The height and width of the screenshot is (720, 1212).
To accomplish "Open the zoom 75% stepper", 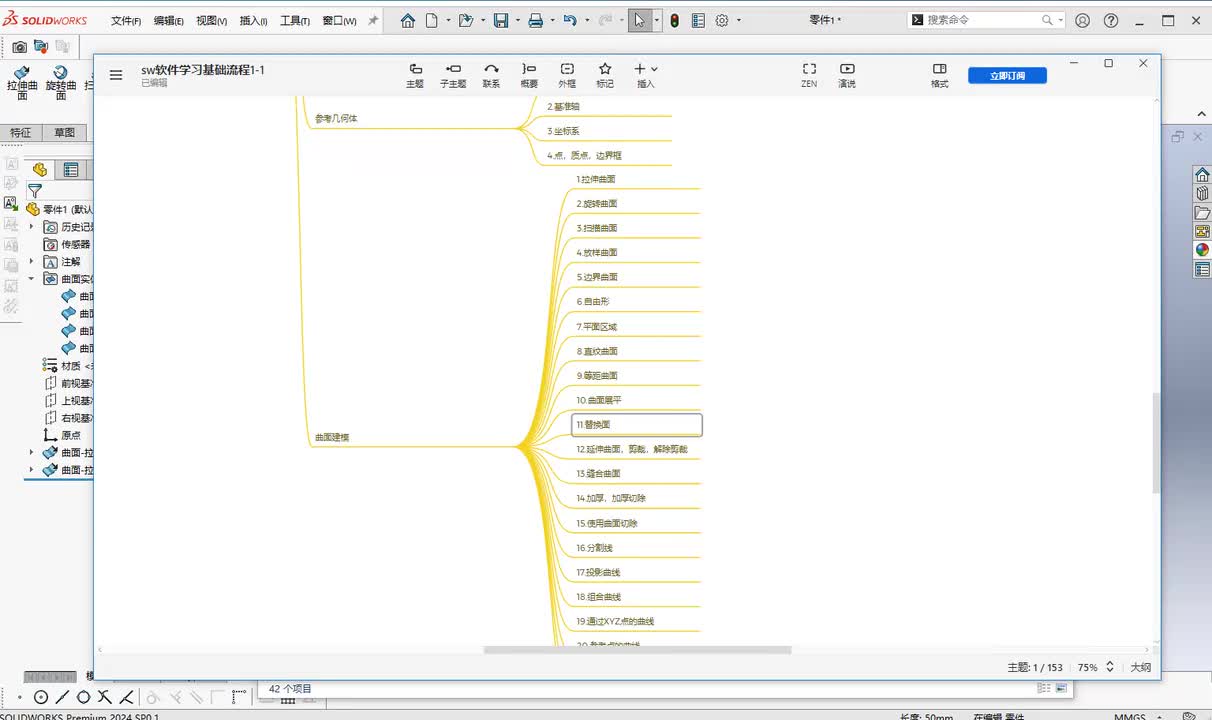I will (1109, 667).
